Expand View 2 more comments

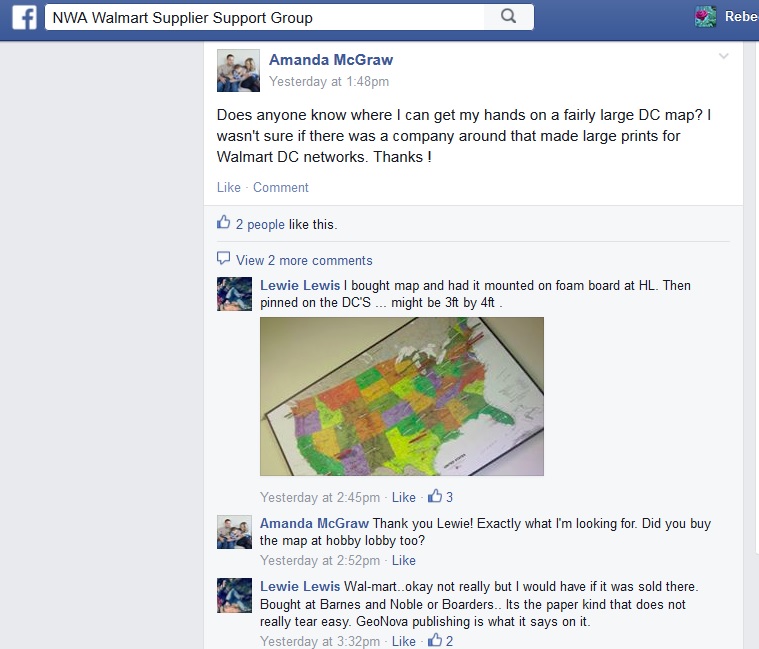(304, 260)
